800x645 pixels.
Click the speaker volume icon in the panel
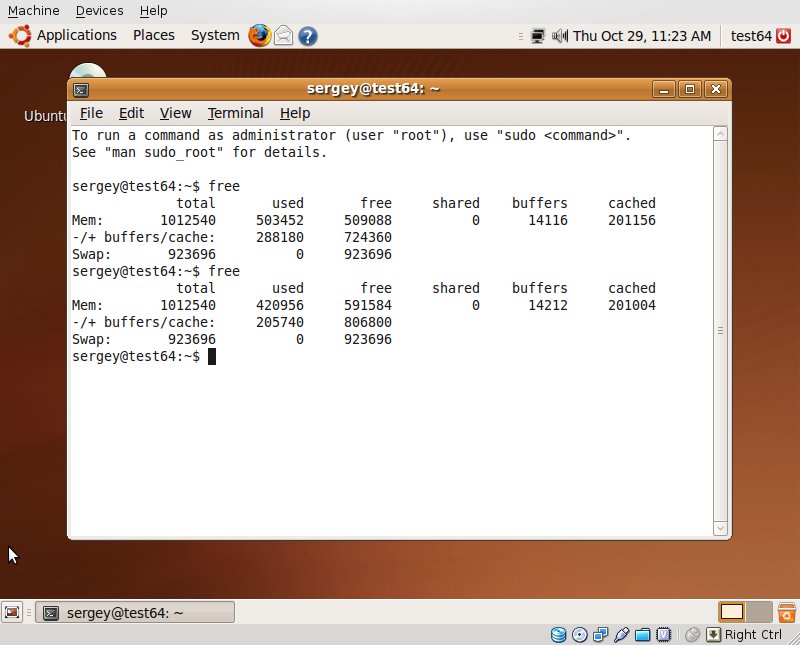(x=558, y=36)
